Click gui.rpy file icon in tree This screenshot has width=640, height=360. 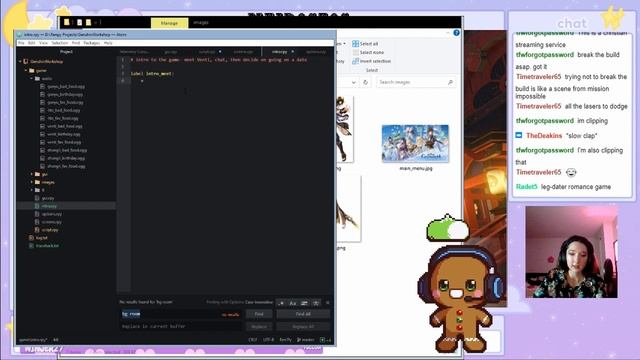pos(37,198)
